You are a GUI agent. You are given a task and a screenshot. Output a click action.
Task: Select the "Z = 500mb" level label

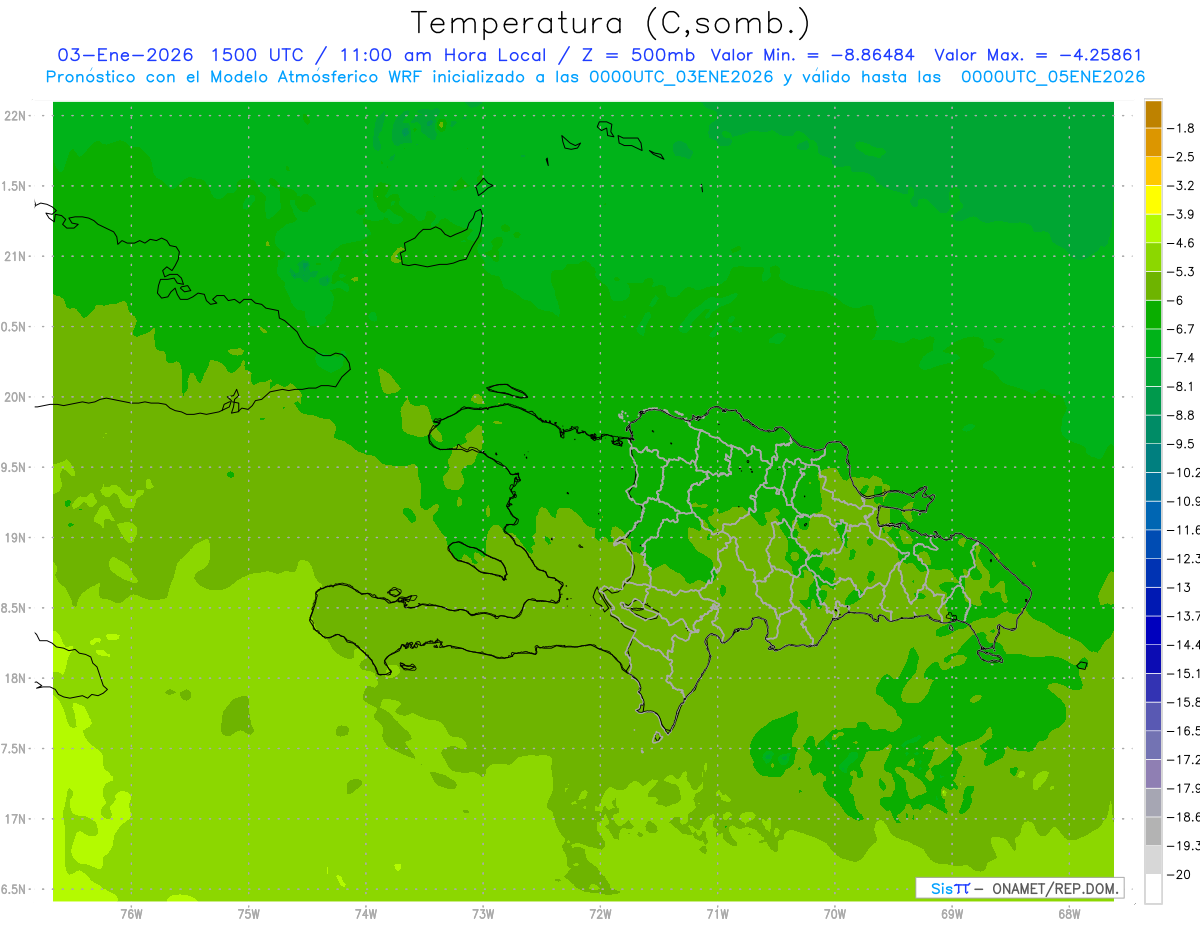[x=638, y=55]
